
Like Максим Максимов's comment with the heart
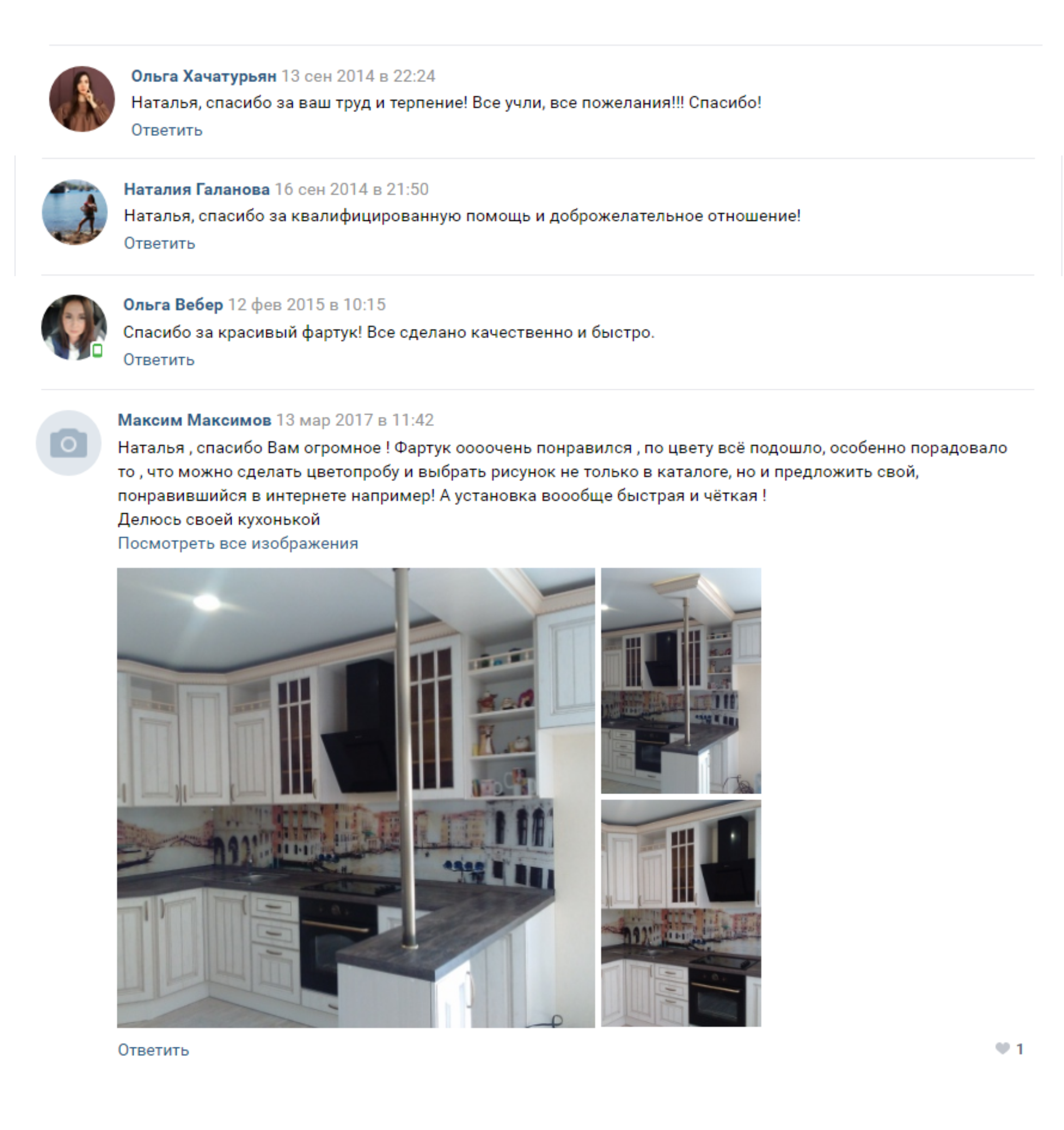pos(1003,1049)
